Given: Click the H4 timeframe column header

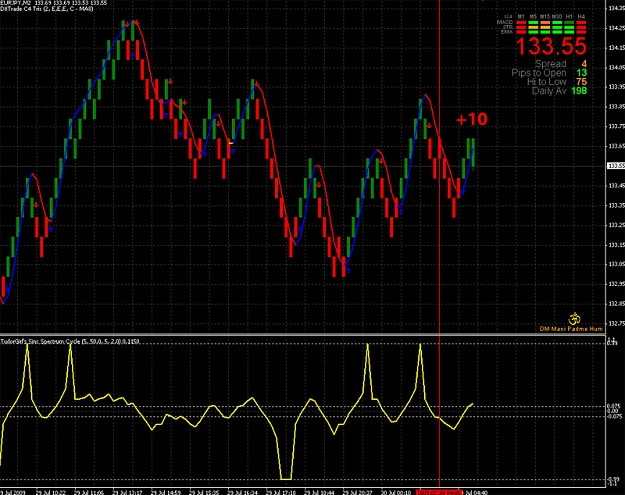Looking at the screenshot, I should 581,17.
